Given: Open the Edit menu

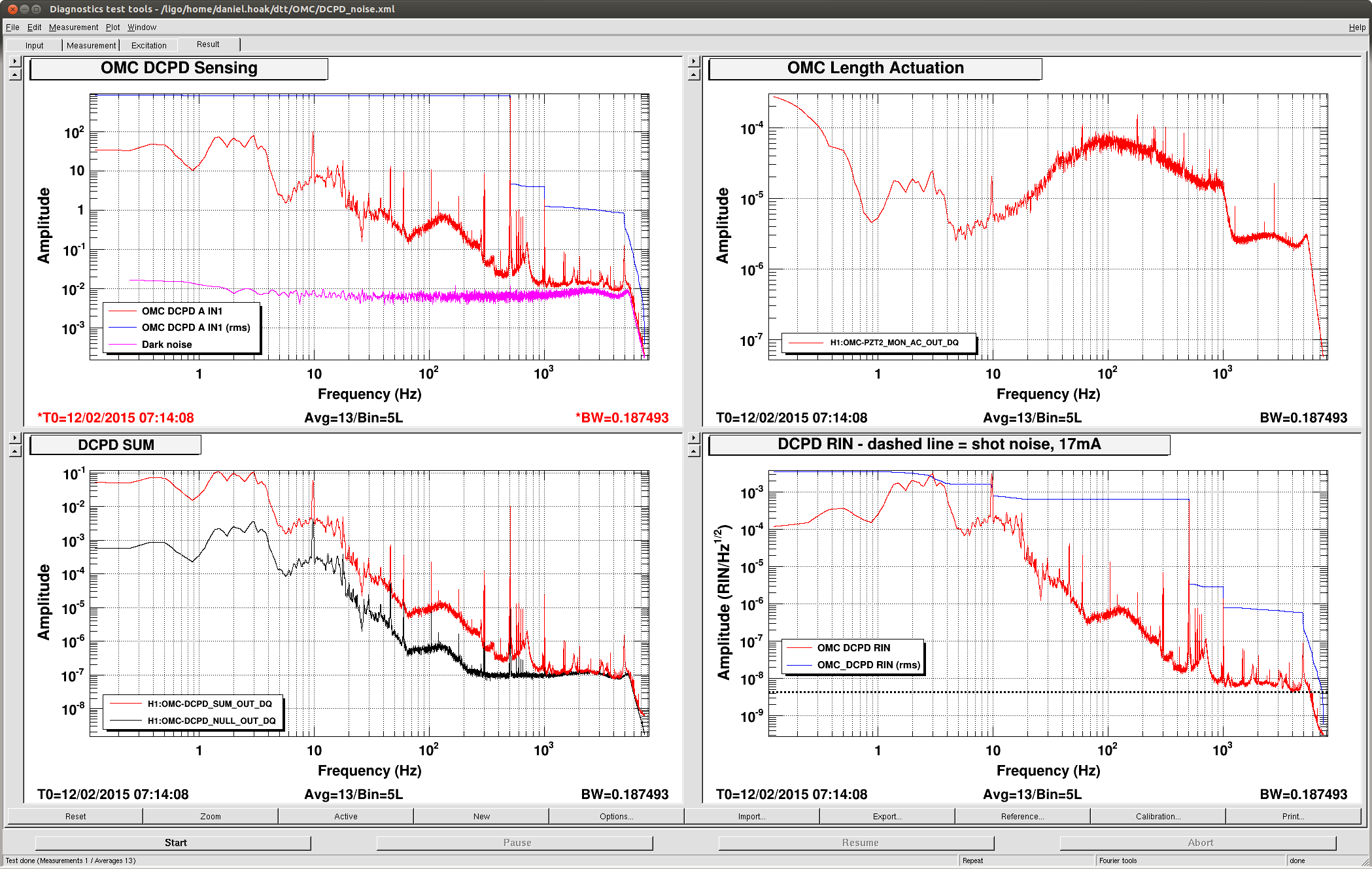Looking at the screenshot, I should click(x=34, y=27).
